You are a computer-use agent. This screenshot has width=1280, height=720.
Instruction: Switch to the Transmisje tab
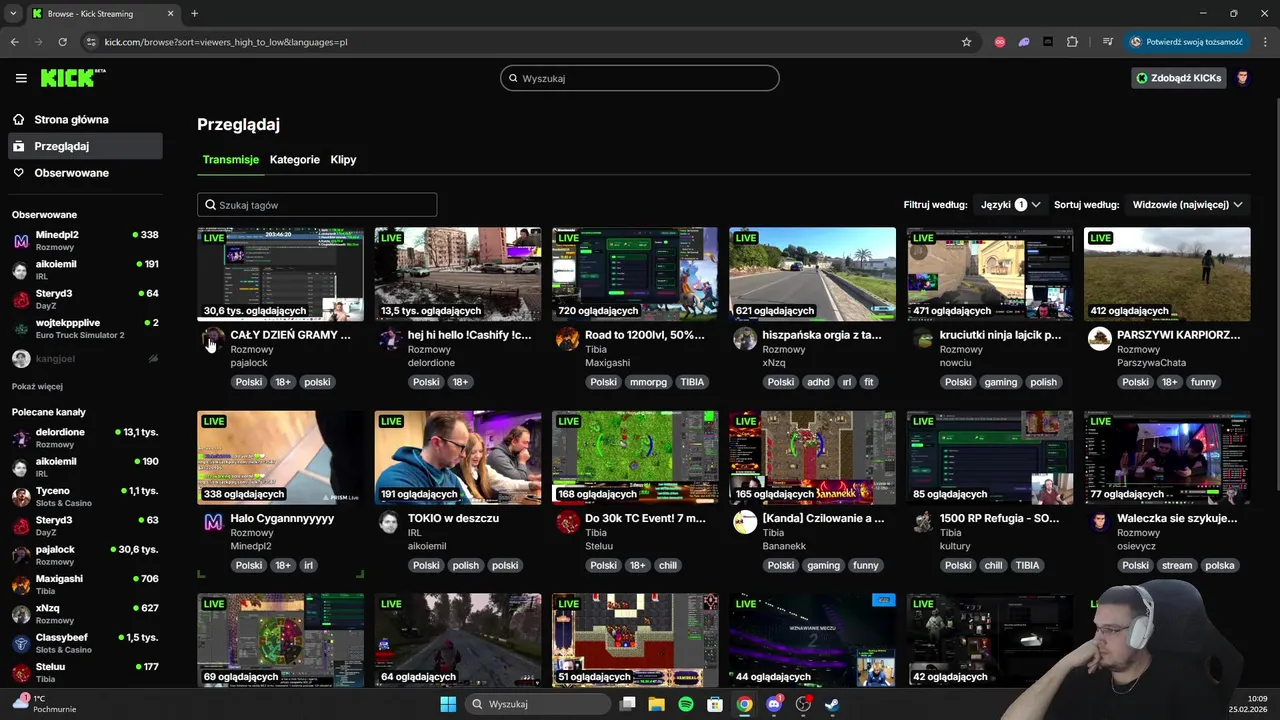pyautogui.click(x=231, y=159)
